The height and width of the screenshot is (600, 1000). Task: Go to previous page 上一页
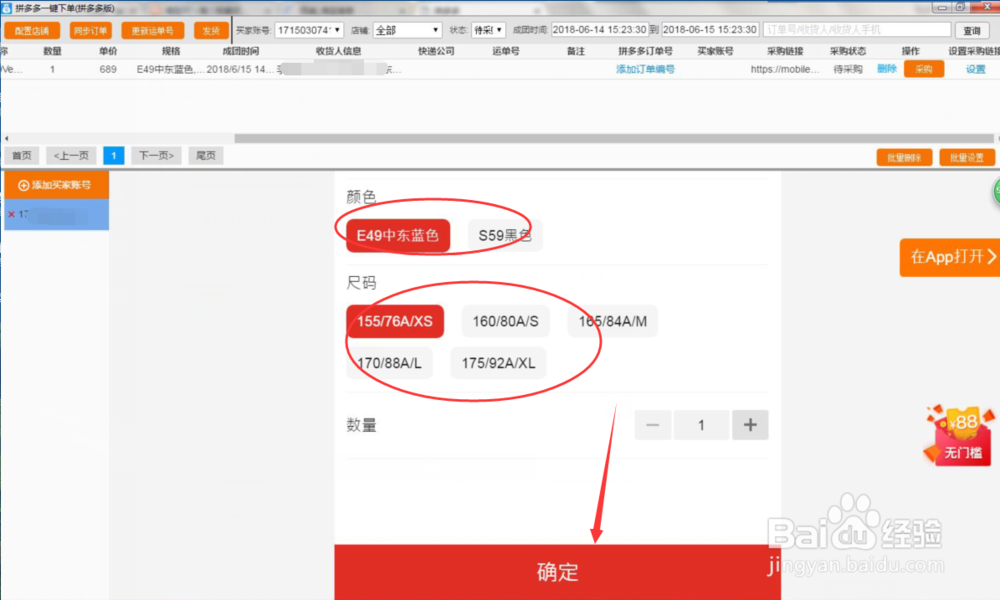click(x=71, y=156)
